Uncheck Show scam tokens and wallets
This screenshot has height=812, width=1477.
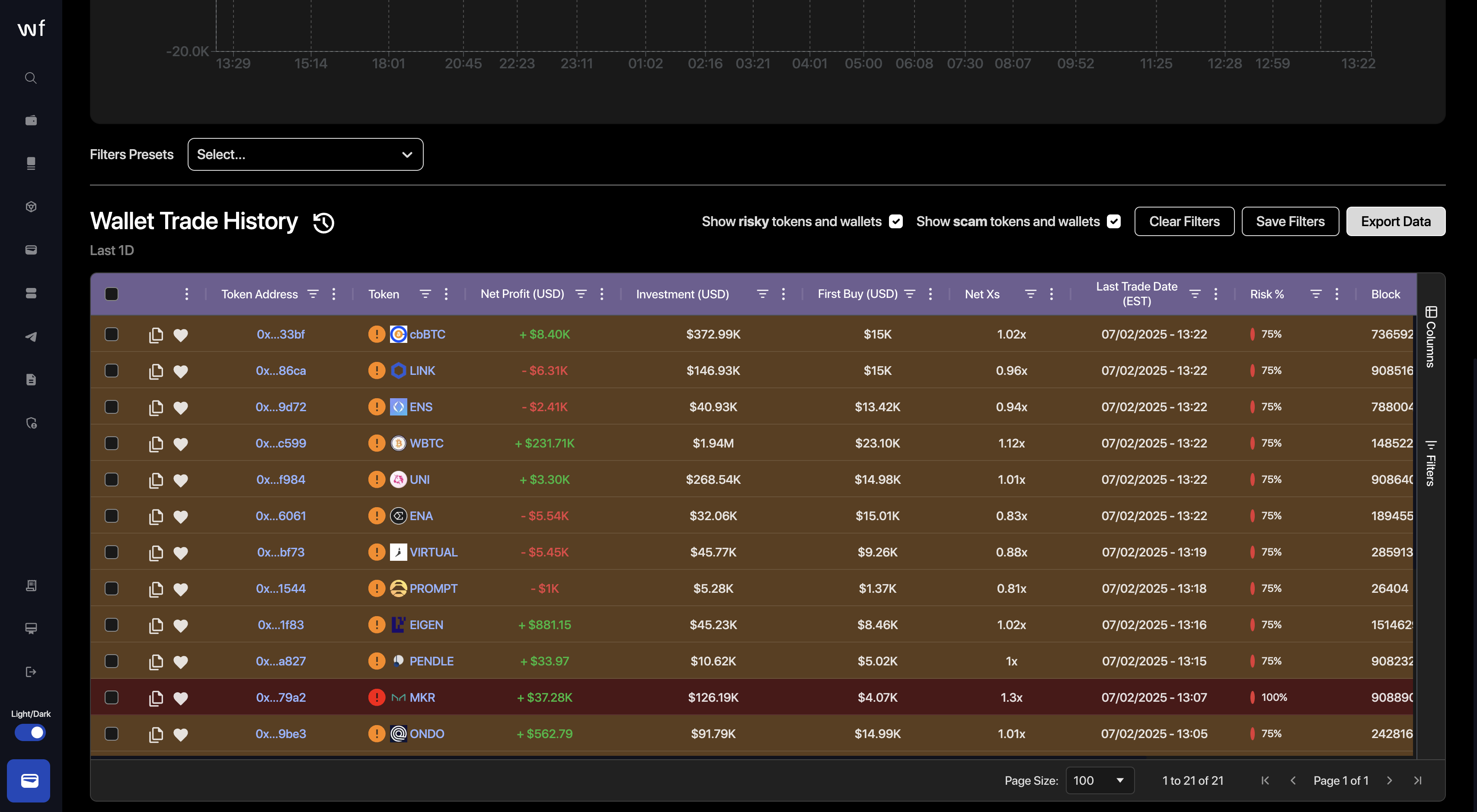coord(1114,222)
